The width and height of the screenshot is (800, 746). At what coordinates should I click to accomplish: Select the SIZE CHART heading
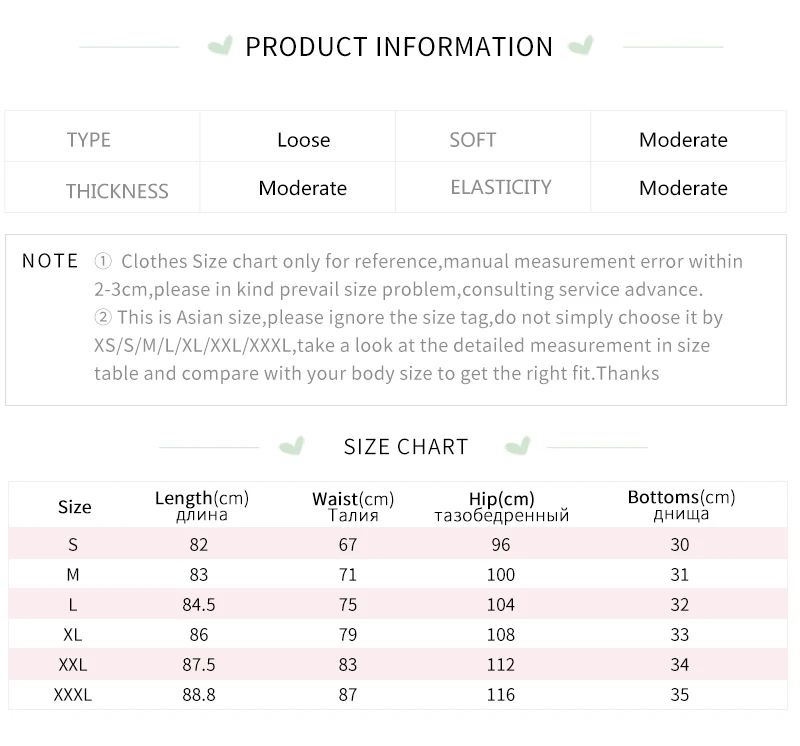tap(406, 447)
